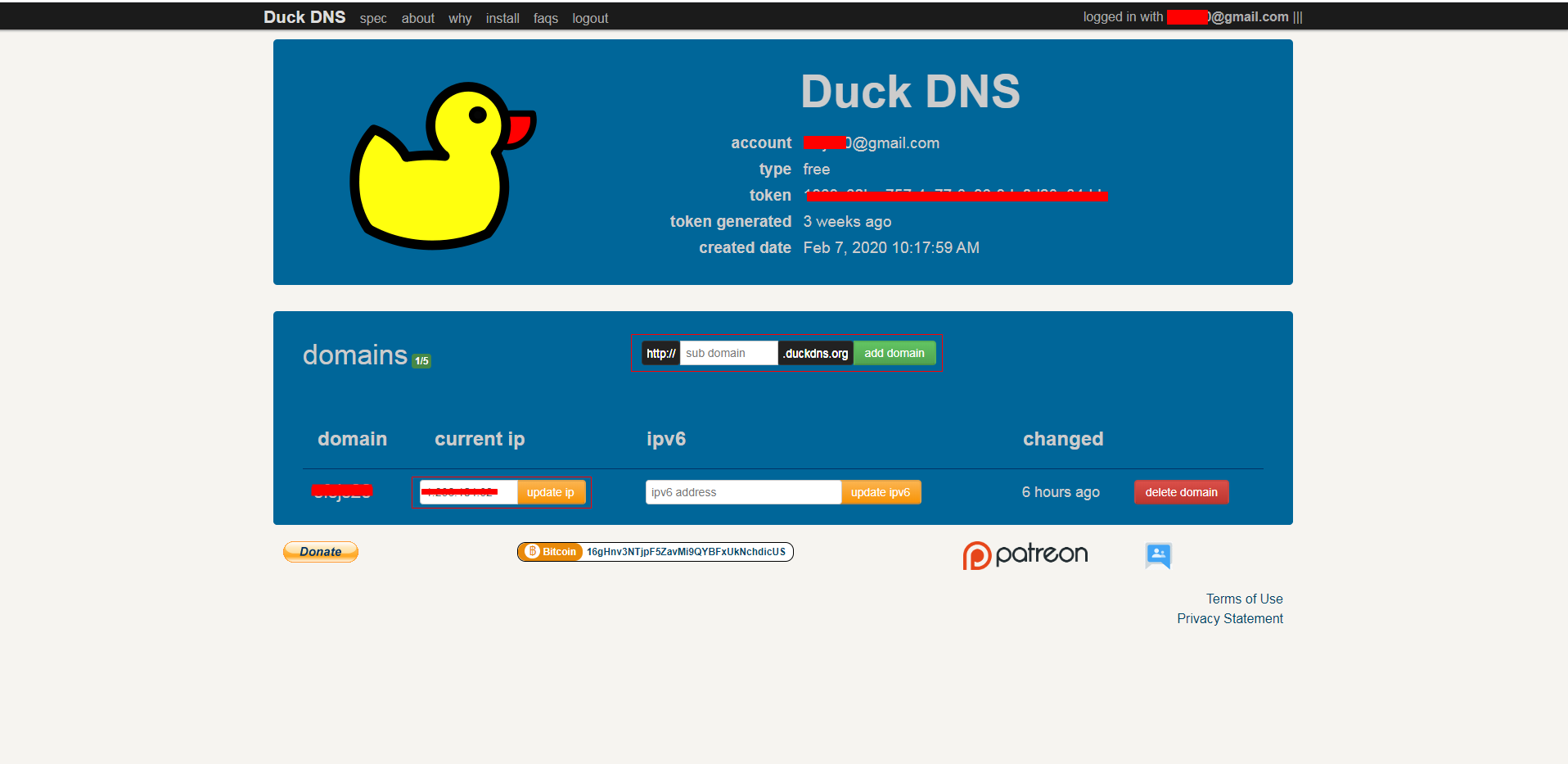This screenshot has height=764, width=1568.
Task: Open the spec page
Action: [x=373, y=18]
